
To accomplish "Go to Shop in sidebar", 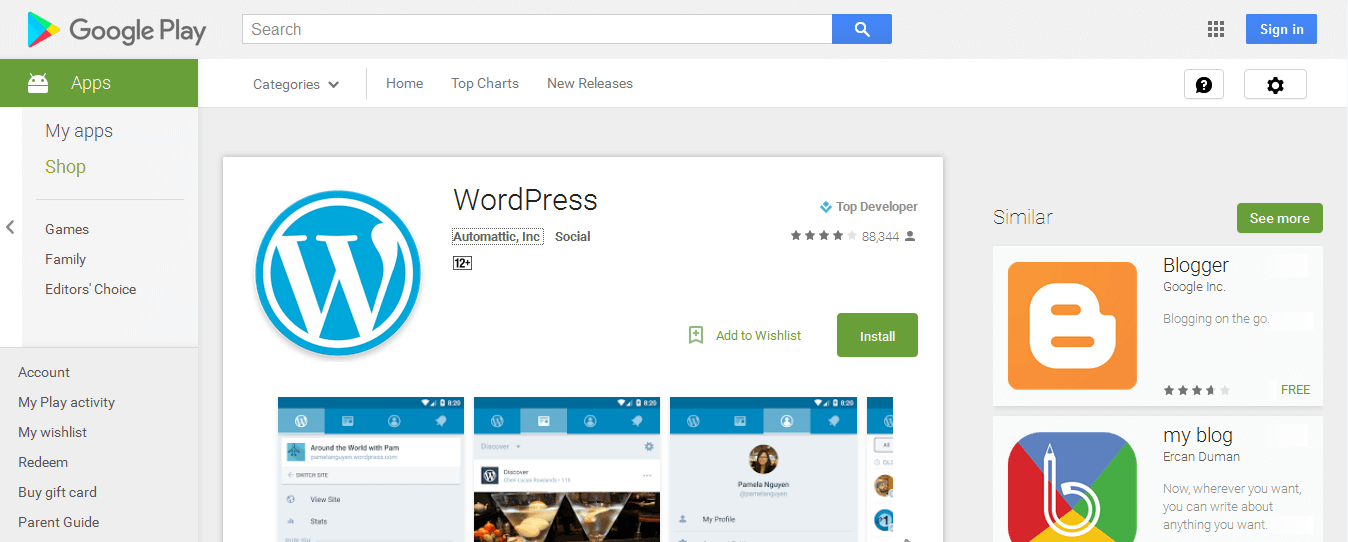I will pyautogui.click(x=65, y=167).
